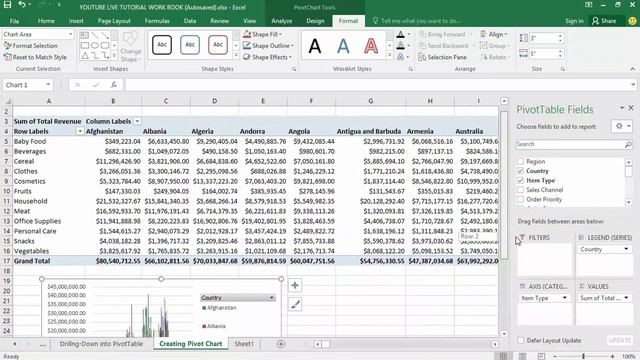
Task: Click the vertical scrollbar down arrow of sheet
Action: 504,334
